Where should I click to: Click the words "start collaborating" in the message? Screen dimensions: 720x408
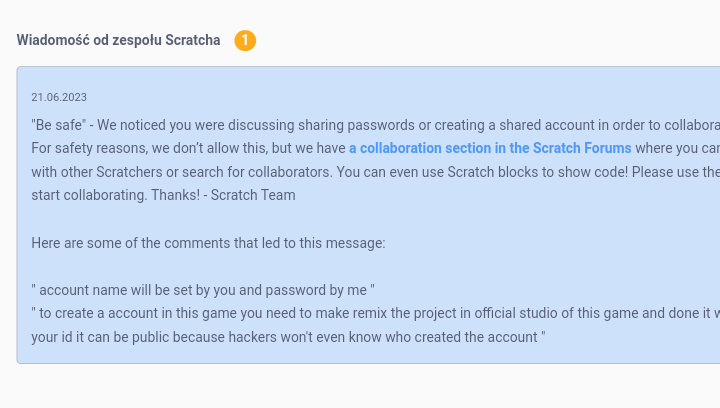click(x=88, y=195)
